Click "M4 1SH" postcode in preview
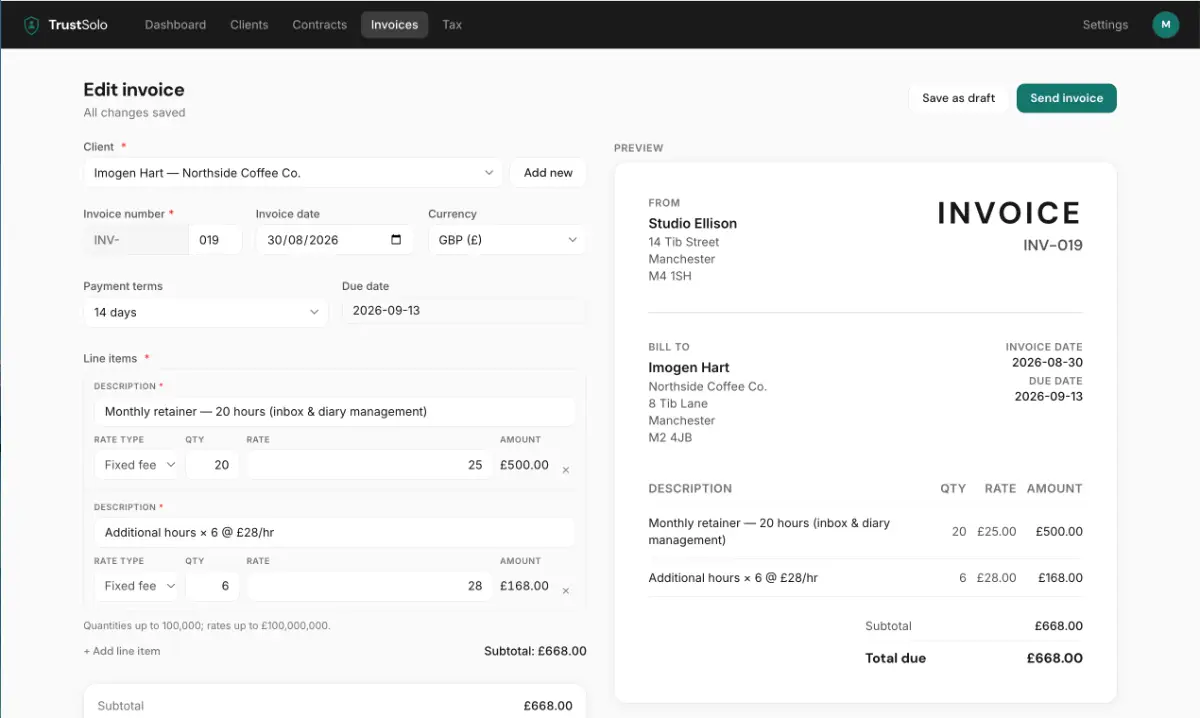The height and width of the screenshot is (718, 1200). [x=670, y=276]
